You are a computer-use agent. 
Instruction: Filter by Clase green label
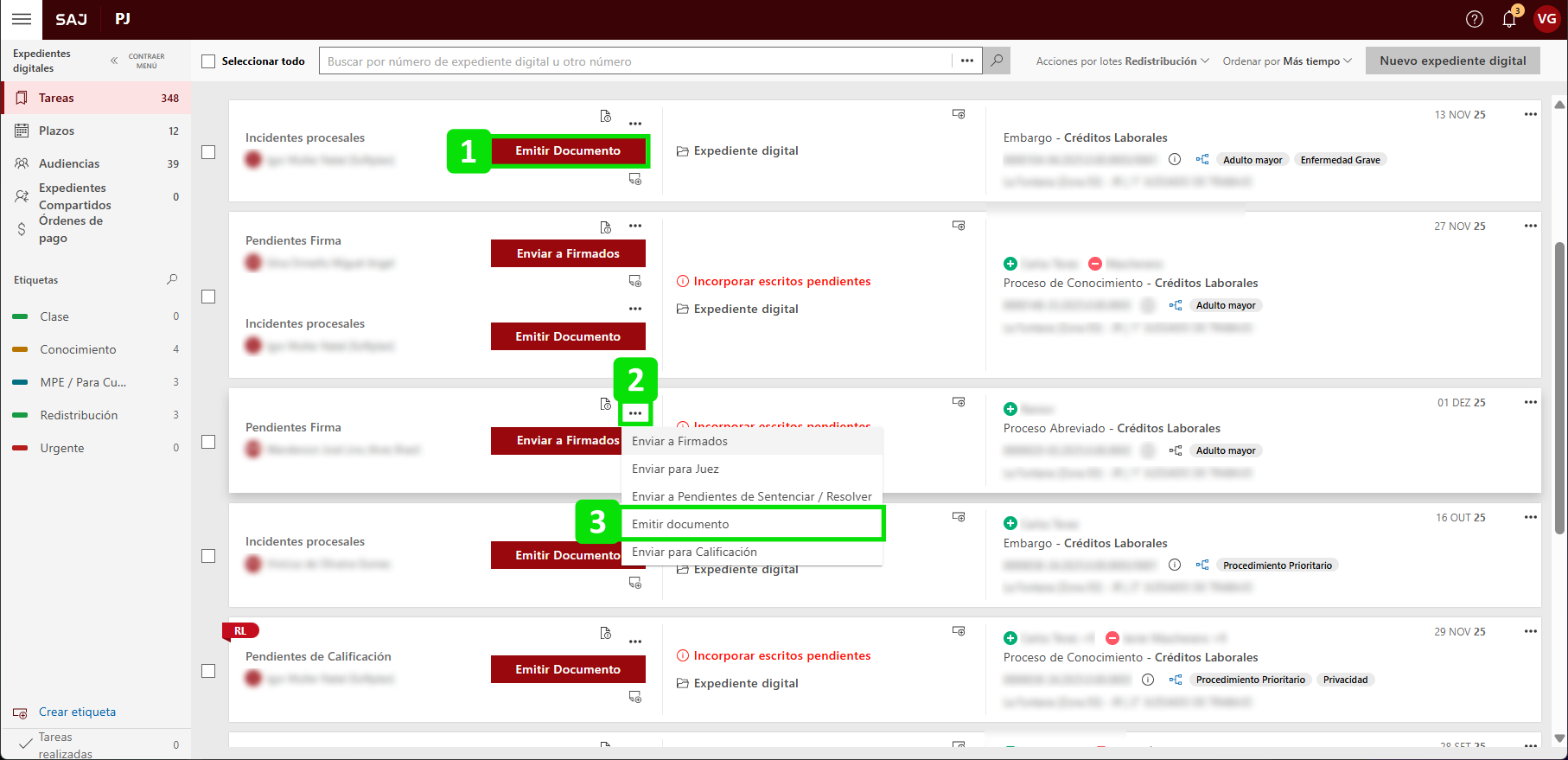pyautogui.click(x=96, y=316)
